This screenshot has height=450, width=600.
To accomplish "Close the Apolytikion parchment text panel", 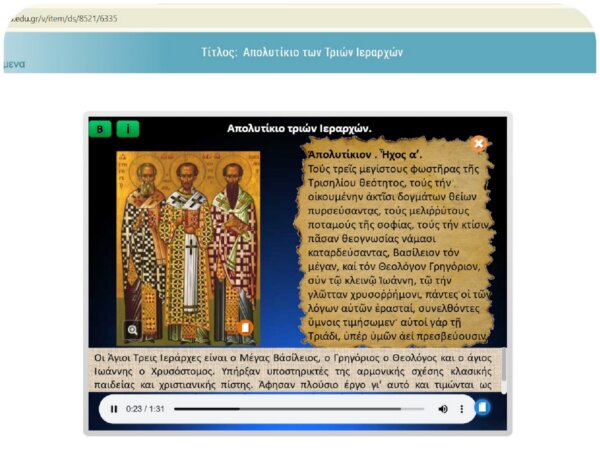I will click(479, 143).
